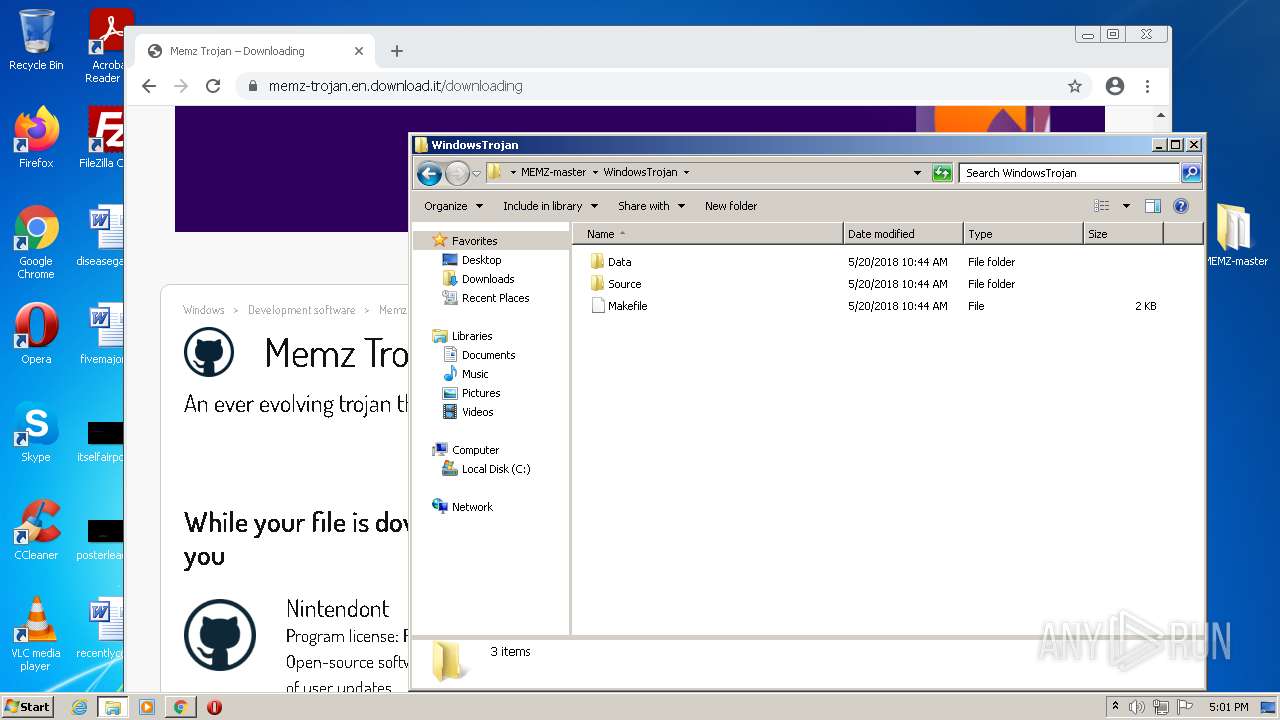Click the Explorer Back button
This screenshot has width=1280, height=720.
tap(430, 173)
